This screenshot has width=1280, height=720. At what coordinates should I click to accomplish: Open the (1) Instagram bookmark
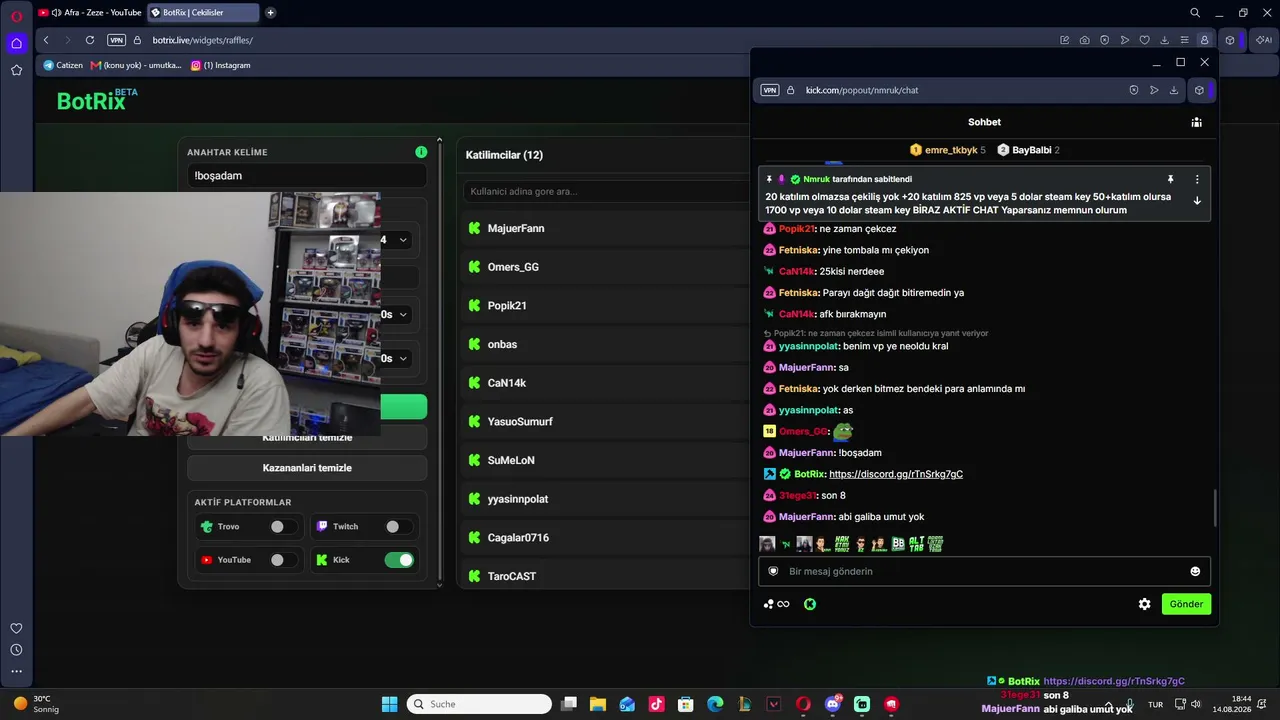coord(221,65)
